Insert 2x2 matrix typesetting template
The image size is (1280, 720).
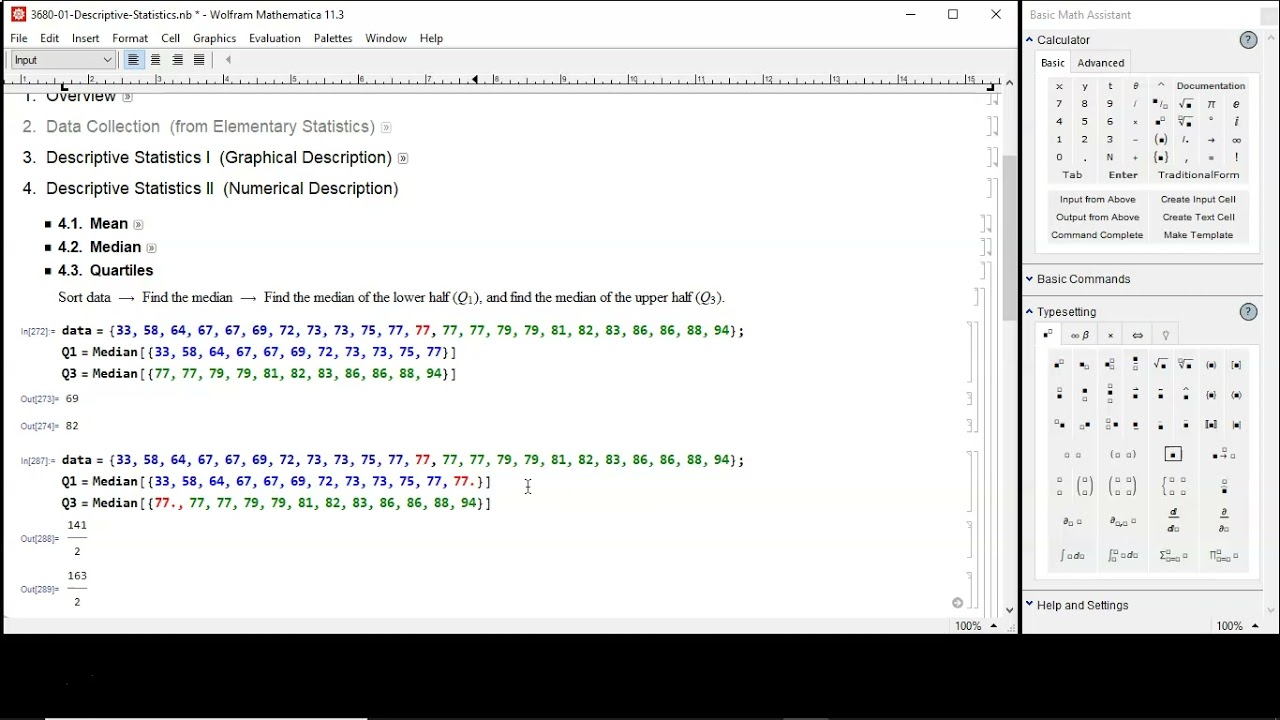pyautogui.click(x=1123, y=487)
